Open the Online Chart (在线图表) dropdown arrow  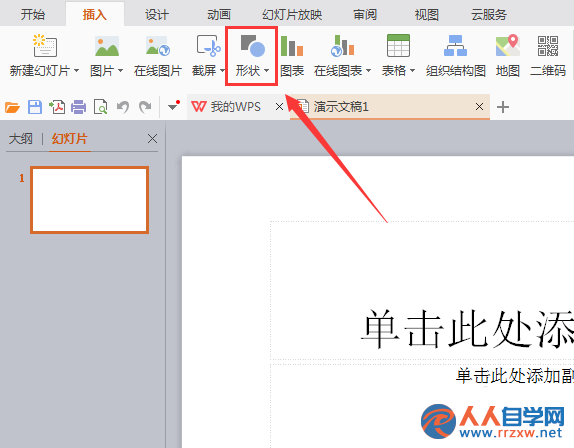click(x=368, y=71)
